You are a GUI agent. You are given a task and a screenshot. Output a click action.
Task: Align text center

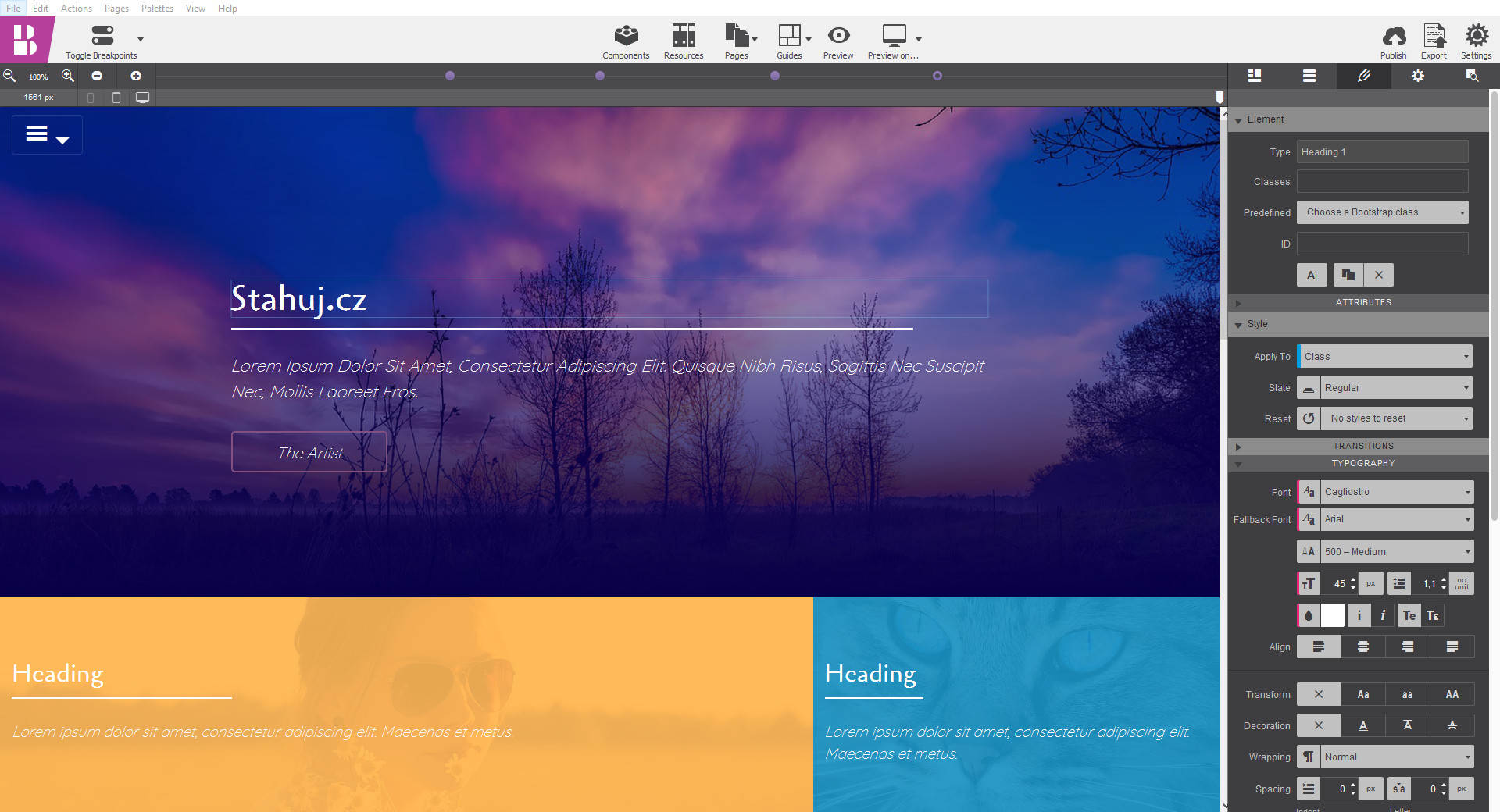point(1363,646)
